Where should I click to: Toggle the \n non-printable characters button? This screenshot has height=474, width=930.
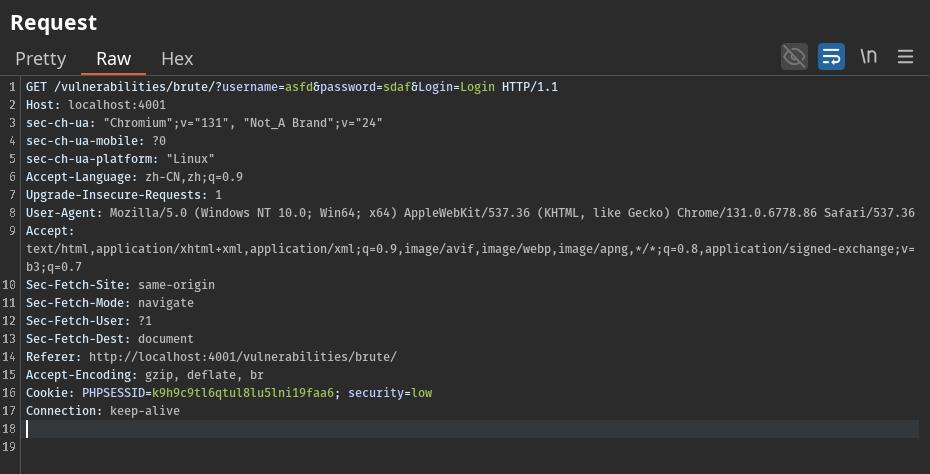coord(868,57)
